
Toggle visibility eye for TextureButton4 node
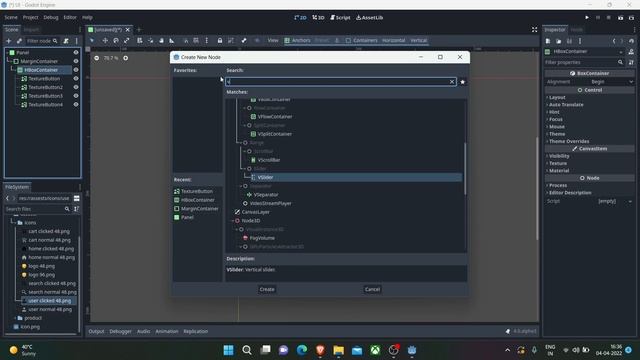point(76,104)
